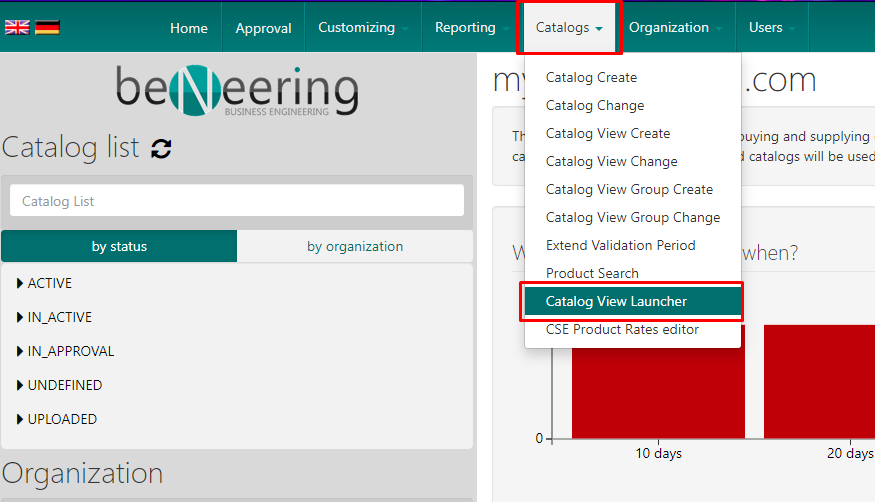
Task: Open the Customizing dropdown menu
Action: tap(363, 27)
